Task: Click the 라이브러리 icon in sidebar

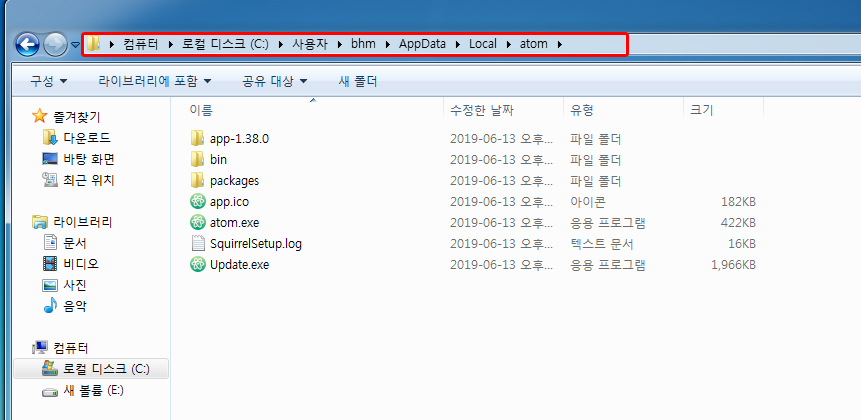Action: pyautogui.click(x=40, y=222)
